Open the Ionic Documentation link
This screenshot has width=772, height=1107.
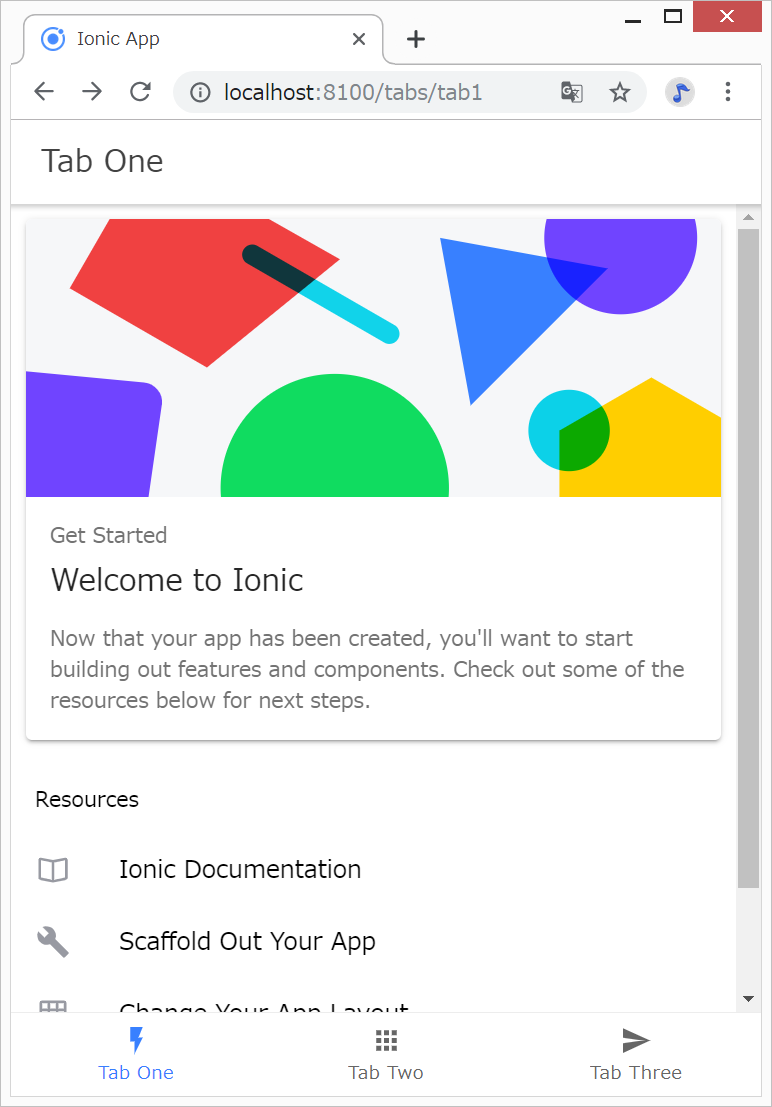click(x=240, y=870)
